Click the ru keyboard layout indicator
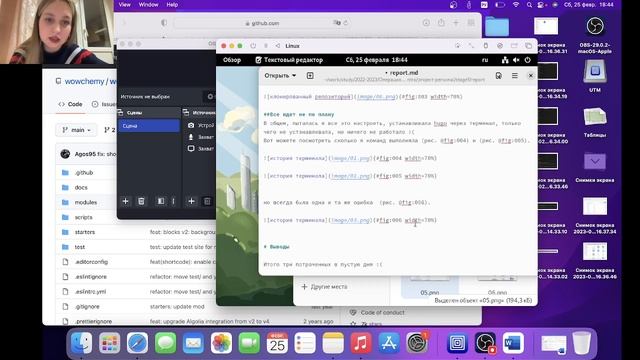Screen dimensions: 640x360 click(485, 60)
